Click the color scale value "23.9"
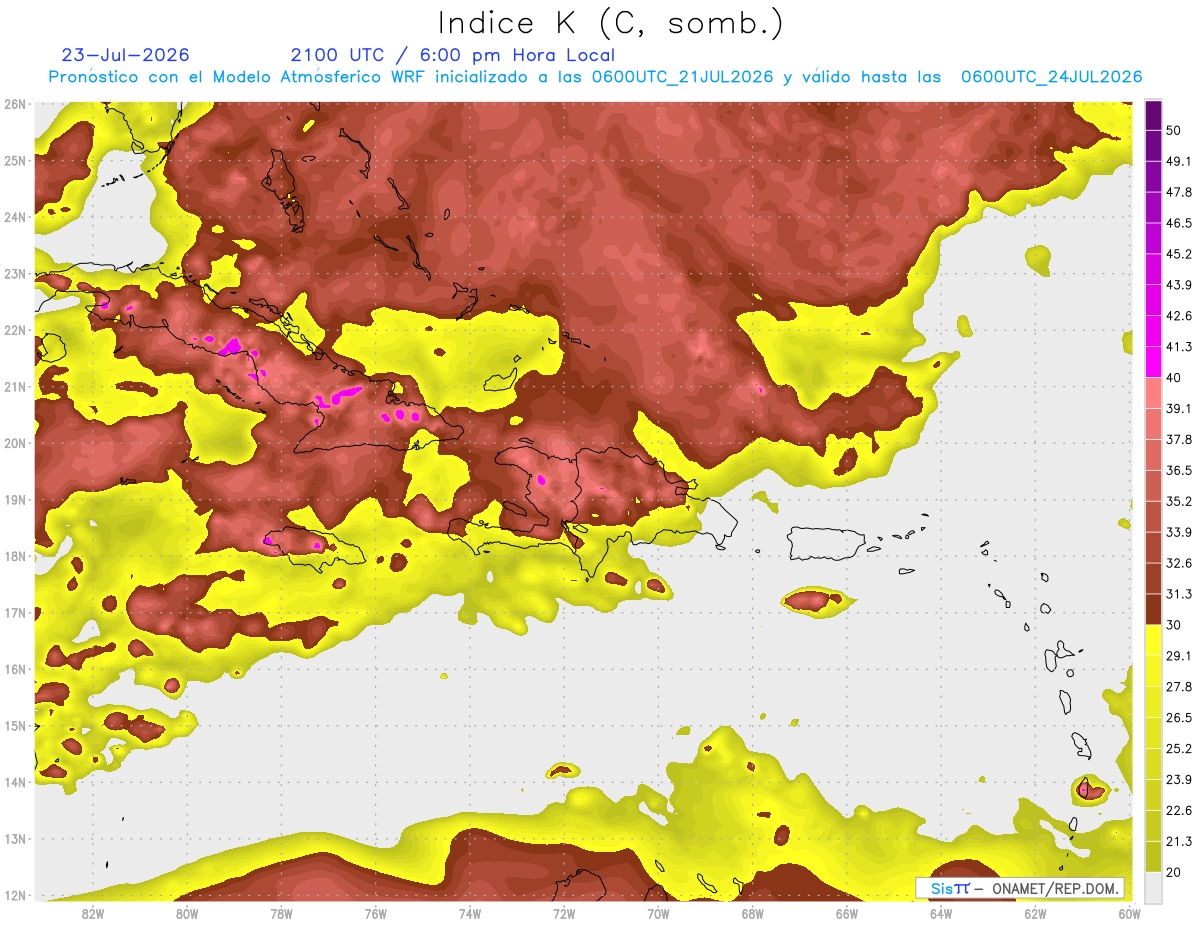1200x927 pixels. coord(1179,780)
